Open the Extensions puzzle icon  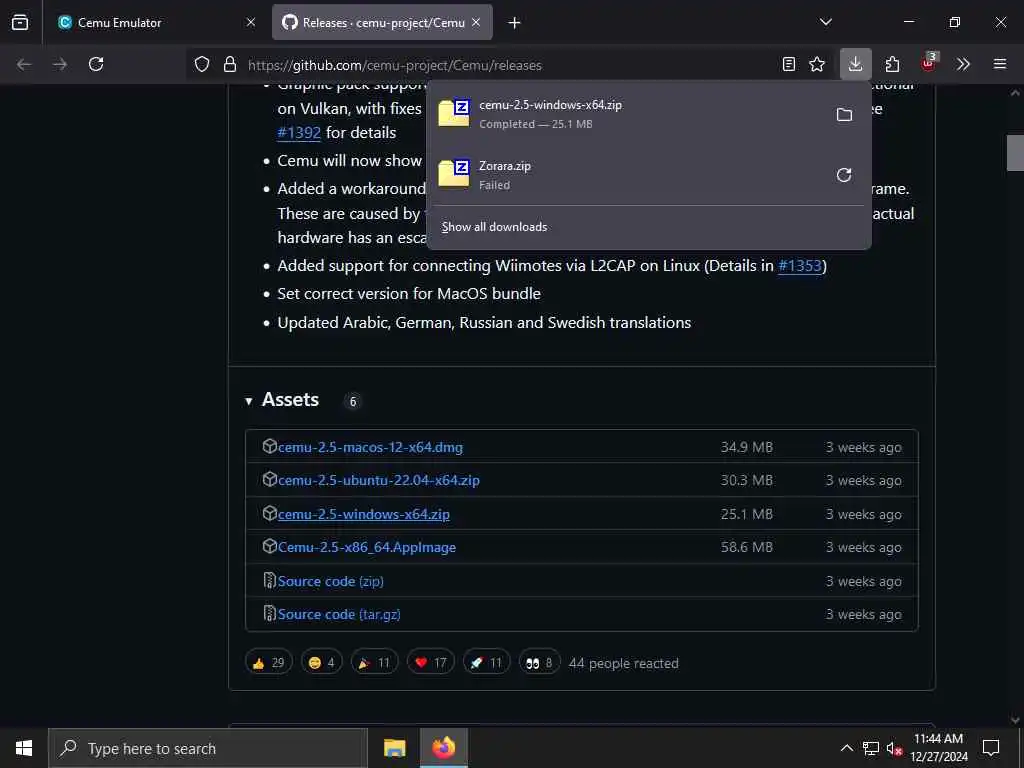pos(892,64)
